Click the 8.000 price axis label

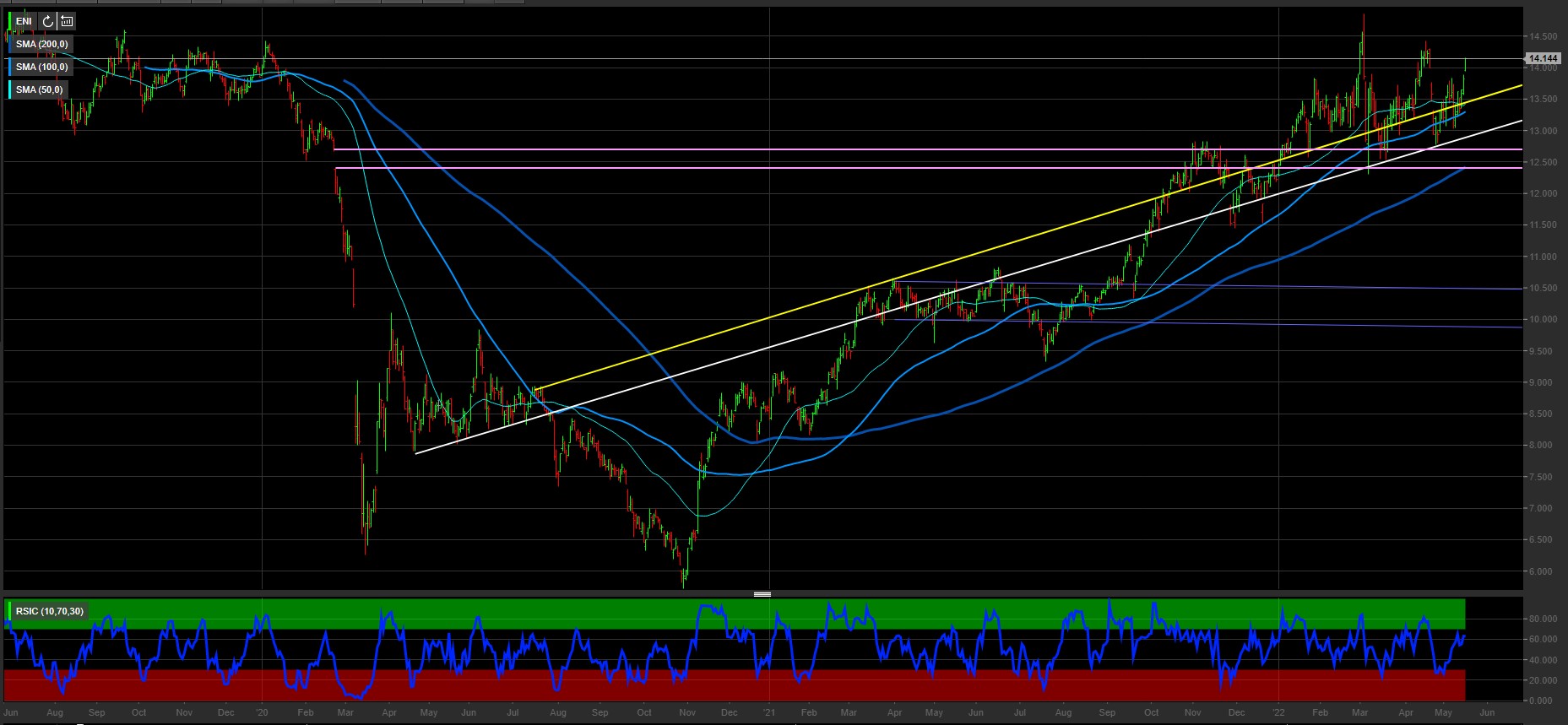pyautogui.click(x=1543, y=445)
